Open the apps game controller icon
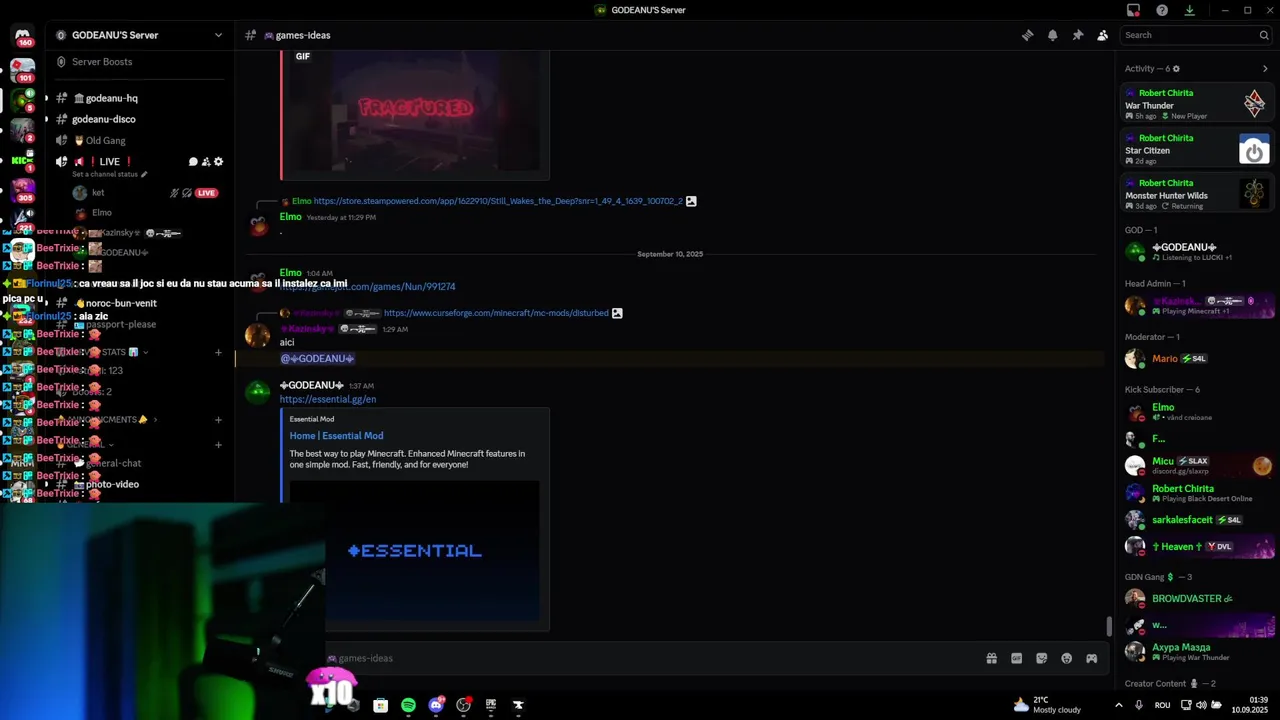Screen dimensions: 1280x720 1091,658
